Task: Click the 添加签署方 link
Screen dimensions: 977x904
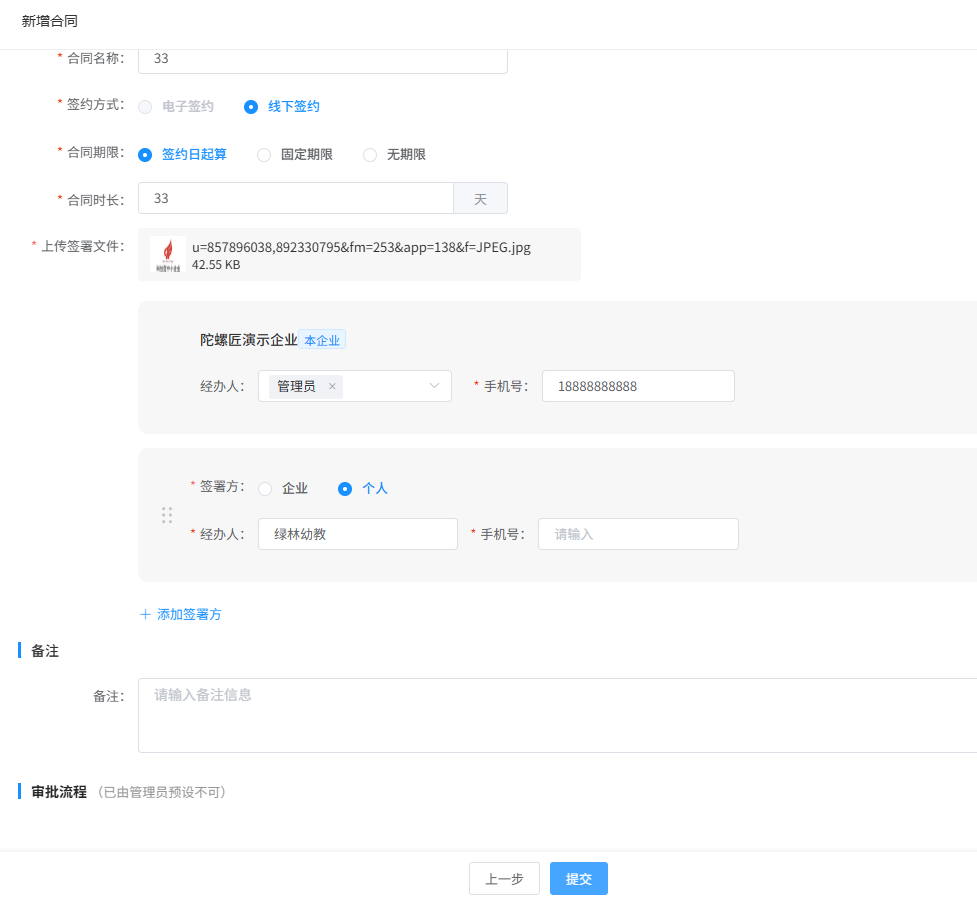Action: click(x=189, y=614)
